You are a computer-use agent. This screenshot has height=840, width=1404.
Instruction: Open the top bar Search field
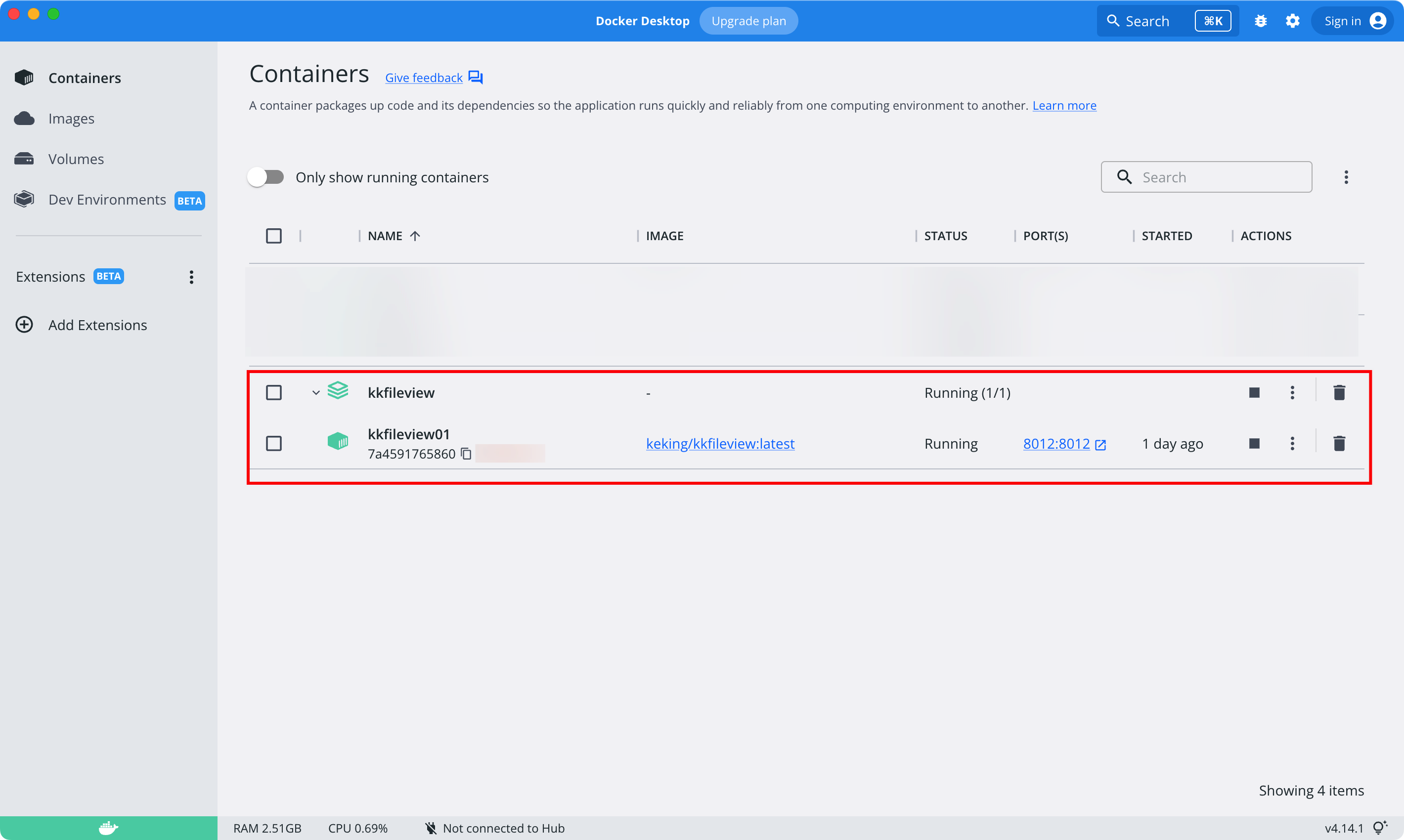click(1168, 21)
